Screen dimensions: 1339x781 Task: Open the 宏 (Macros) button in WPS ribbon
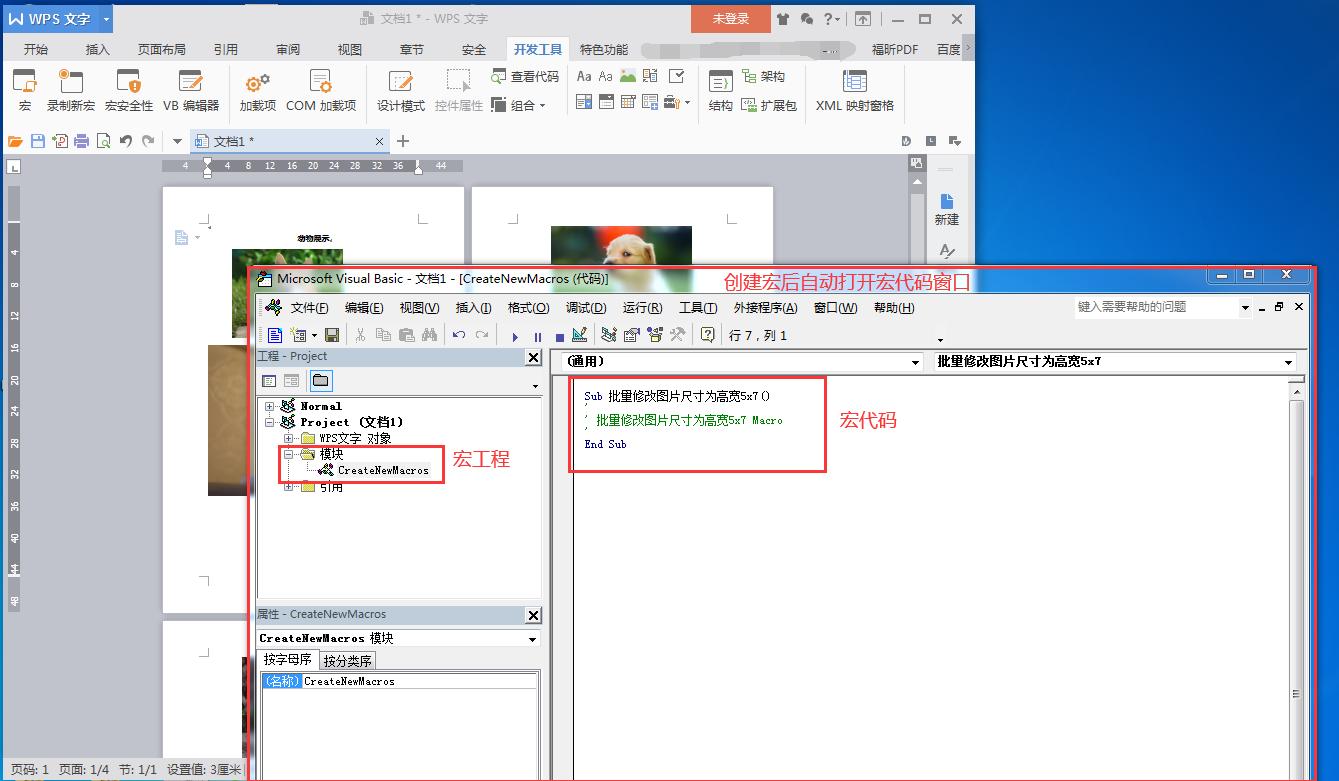click(24, 90)
